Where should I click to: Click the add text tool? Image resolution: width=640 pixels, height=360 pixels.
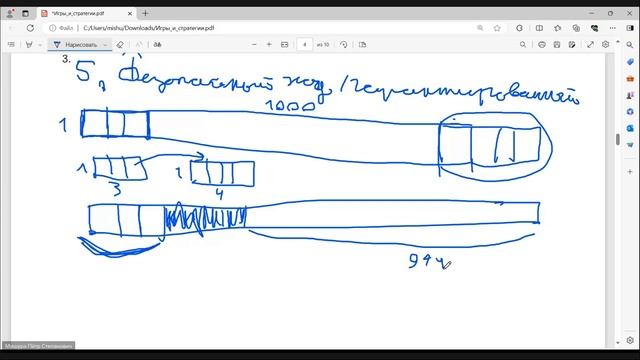click(x=139, y=44)
